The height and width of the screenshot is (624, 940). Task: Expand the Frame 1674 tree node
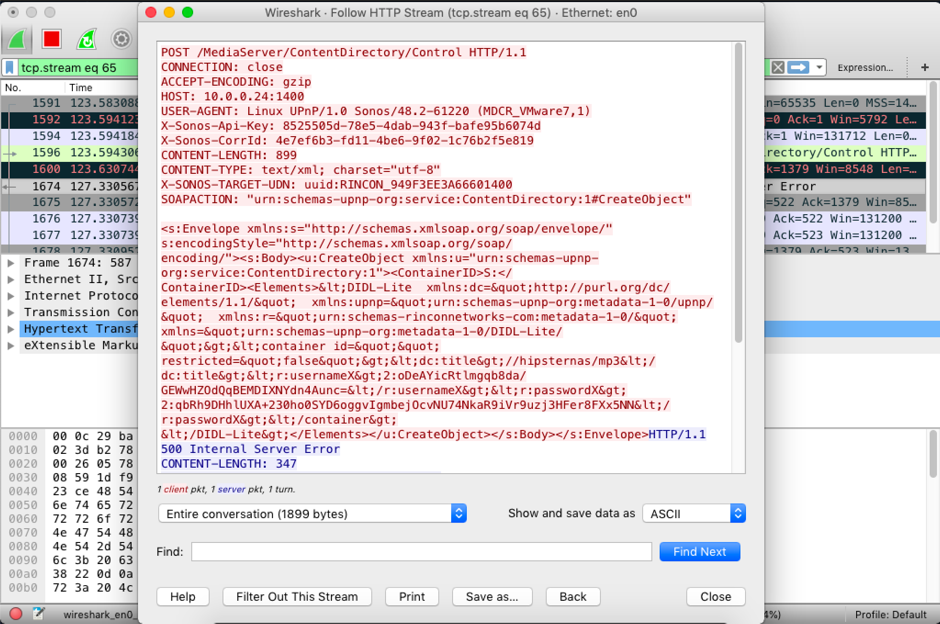11,263
